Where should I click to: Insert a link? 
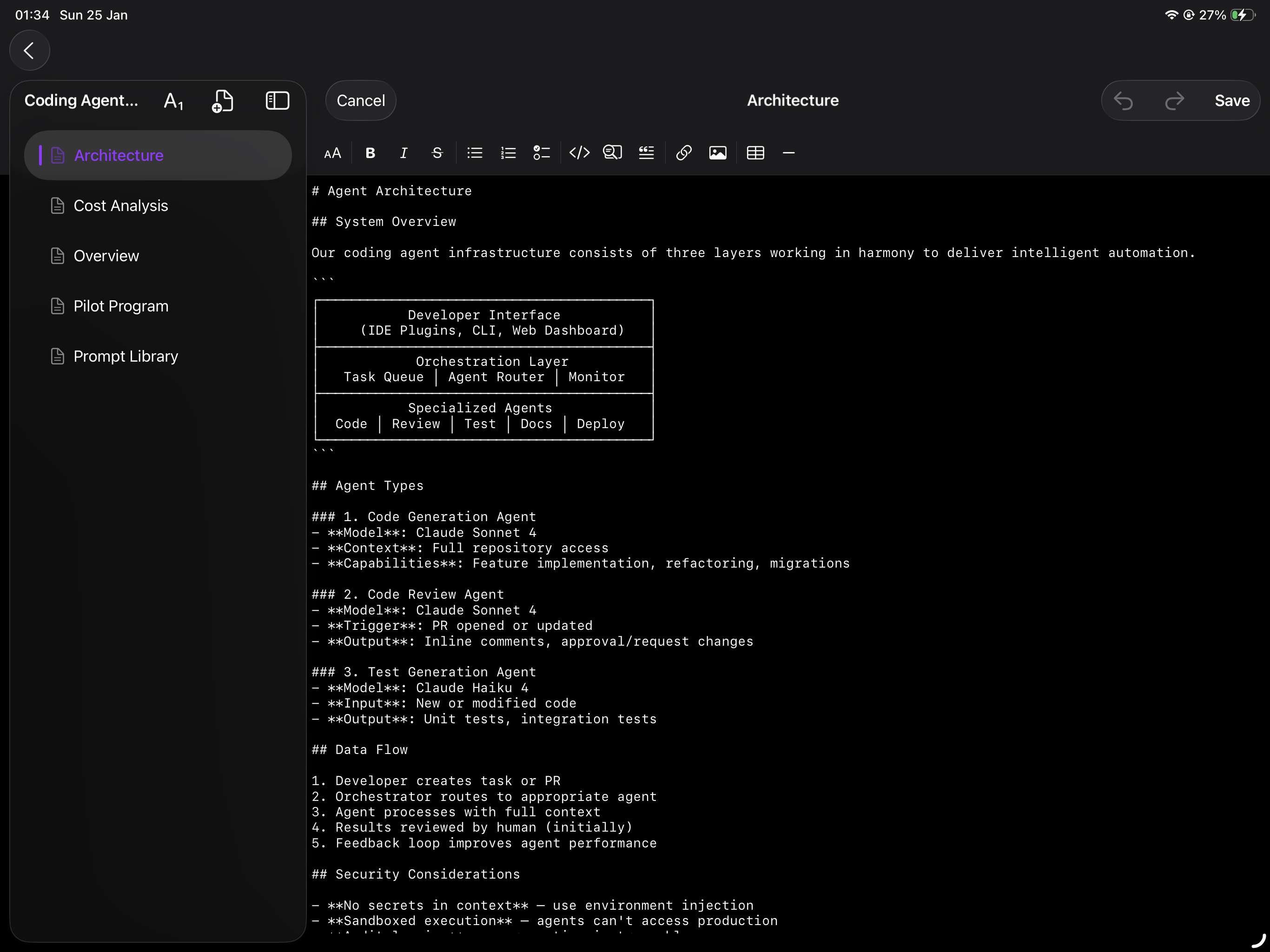pos(683,153)
